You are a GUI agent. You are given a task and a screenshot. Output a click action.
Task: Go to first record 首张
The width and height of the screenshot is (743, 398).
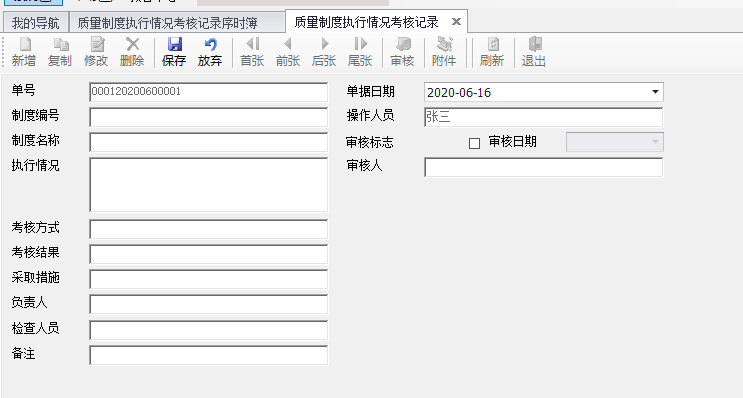[252, 52]
